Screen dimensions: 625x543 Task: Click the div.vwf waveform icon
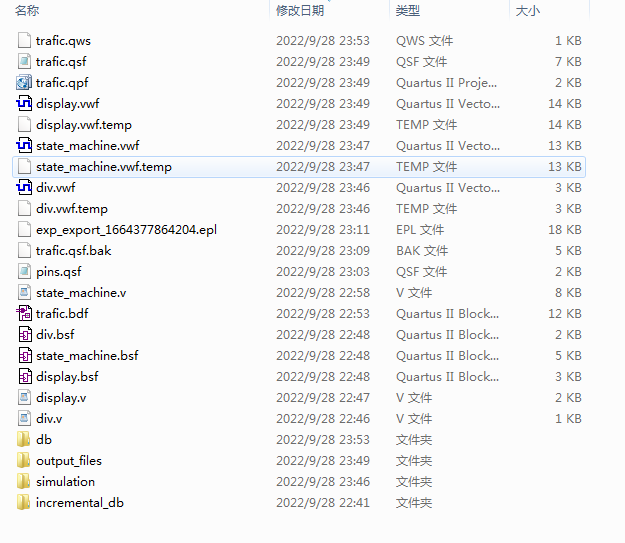[24, 187]
